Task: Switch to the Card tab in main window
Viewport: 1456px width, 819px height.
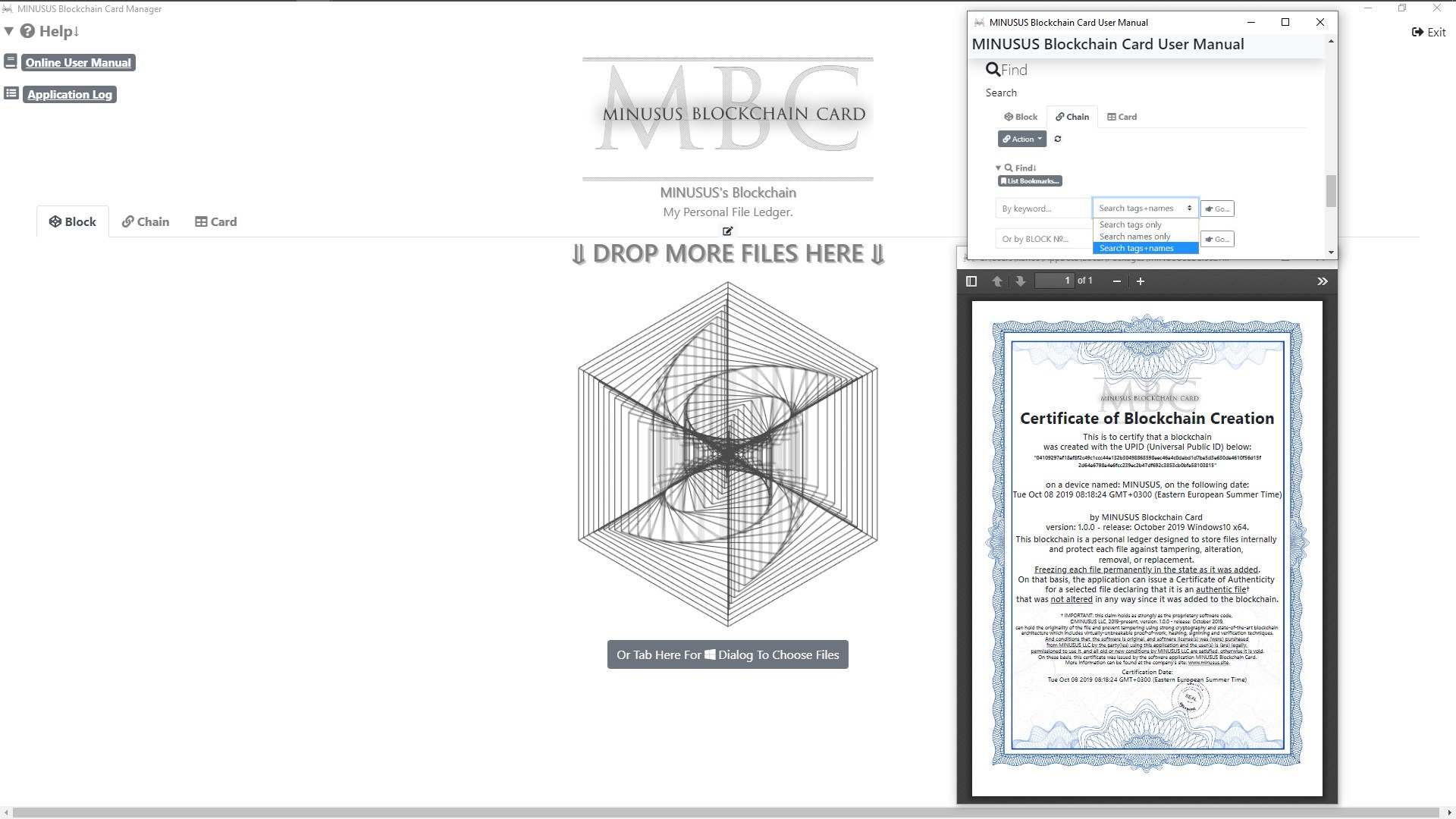Action: [216, 221]
